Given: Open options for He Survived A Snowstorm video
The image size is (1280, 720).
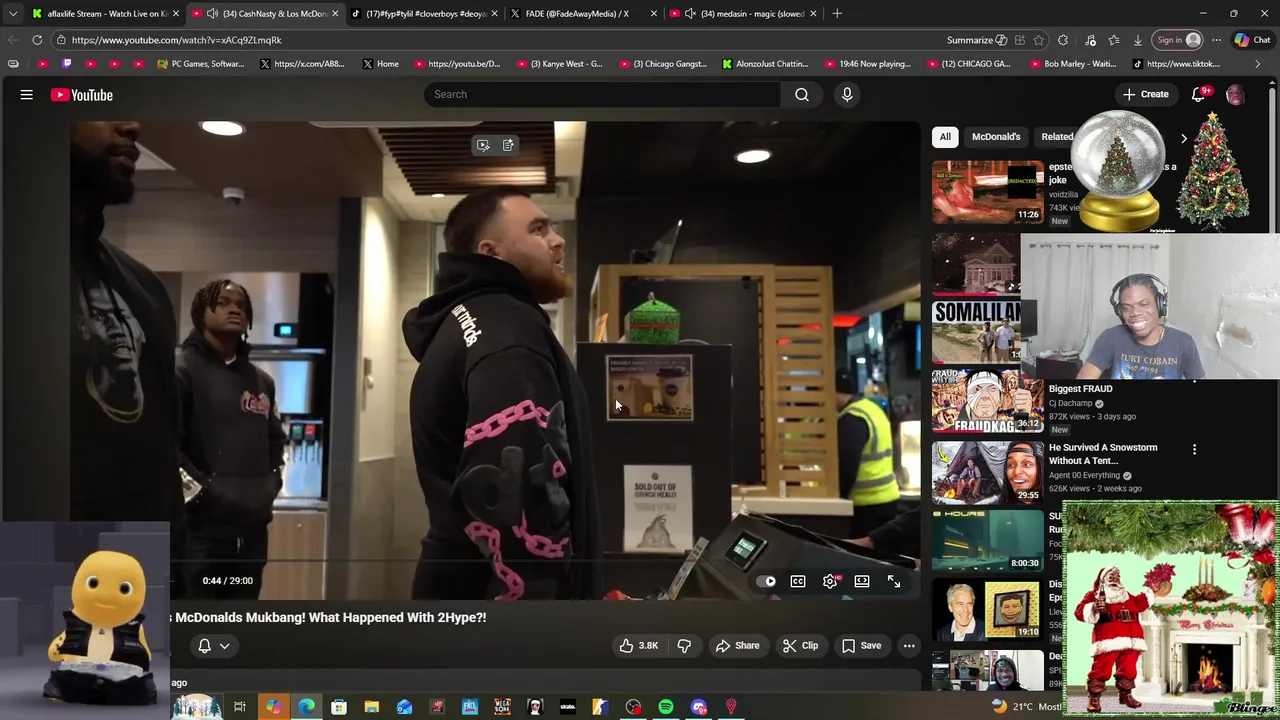Looking at the screenshot, I should tap(1194, 450).
